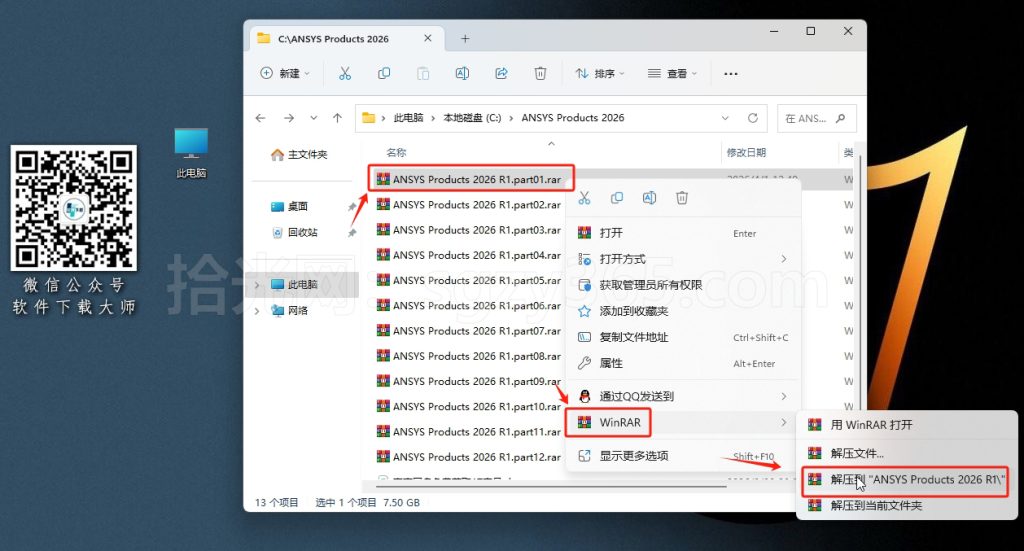The image size is (1024, 551).
Task: Open 新建 dropdown in toolbar
Action: [x=285, y=74]
